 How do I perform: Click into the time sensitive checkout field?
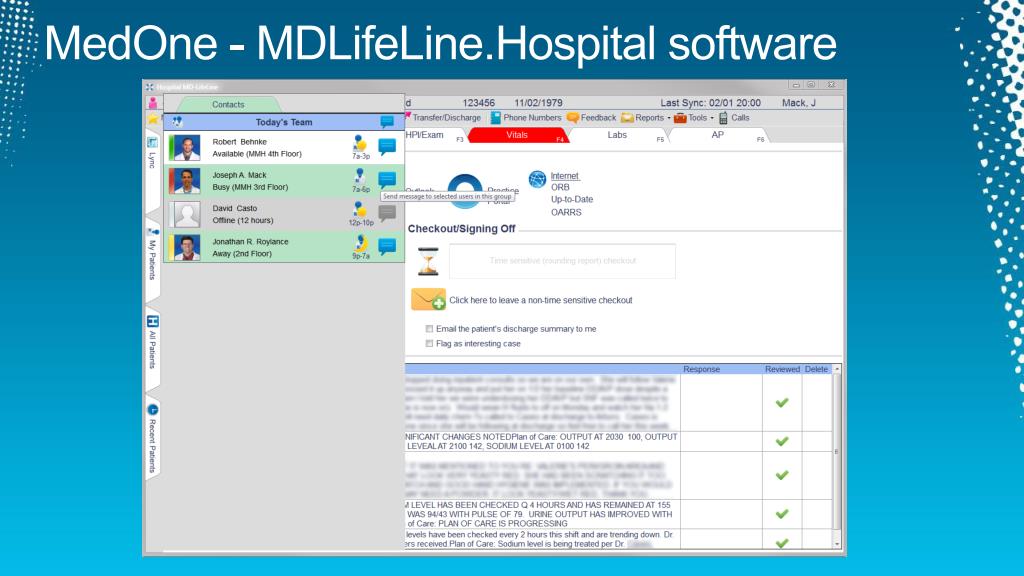coord(562,261)
